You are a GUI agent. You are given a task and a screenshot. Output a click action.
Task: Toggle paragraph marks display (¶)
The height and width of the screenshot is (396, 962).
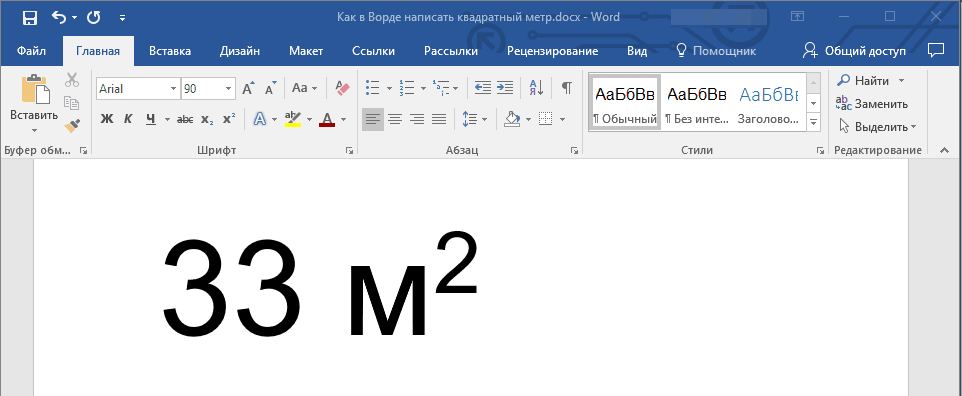(567, 88)
